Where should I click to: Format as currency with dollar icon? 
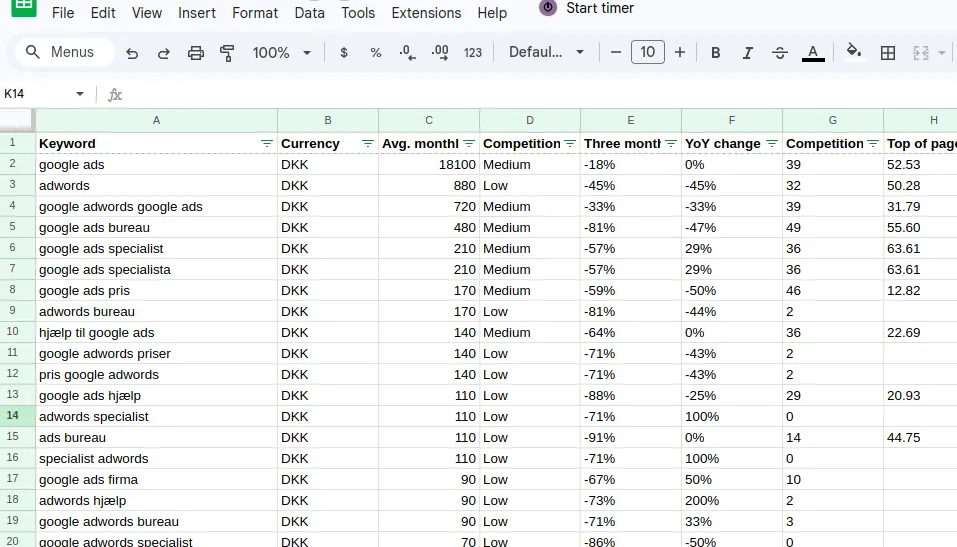(344, 53)
